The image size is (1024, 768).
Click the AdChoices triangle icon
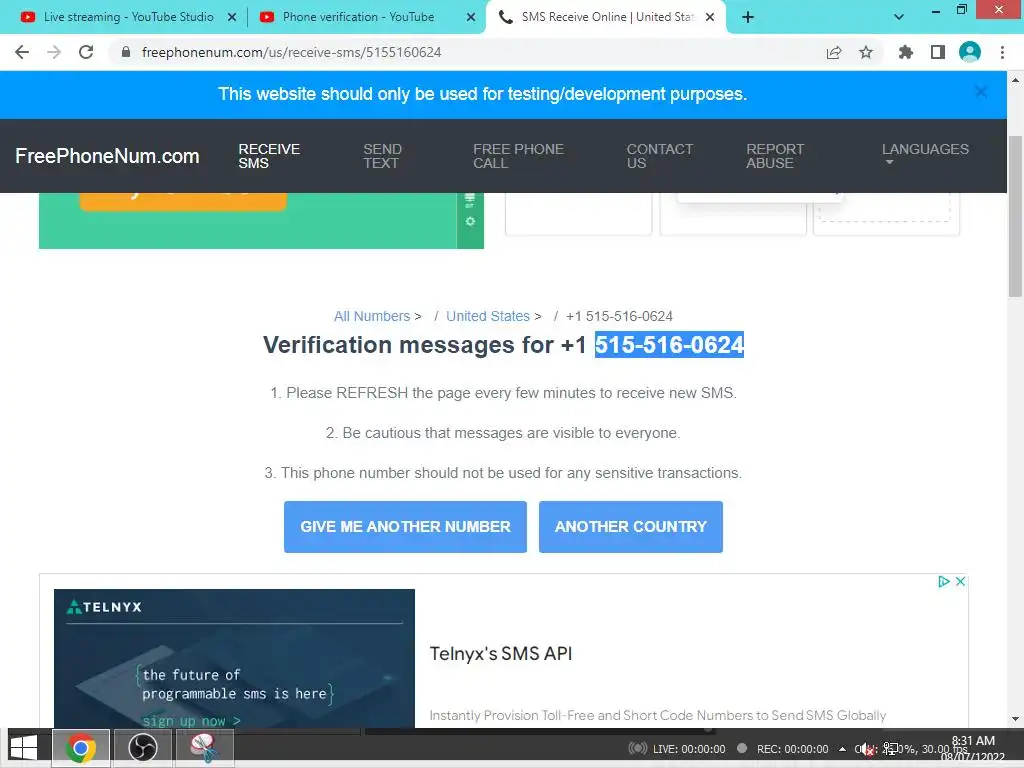coord(944,581)
